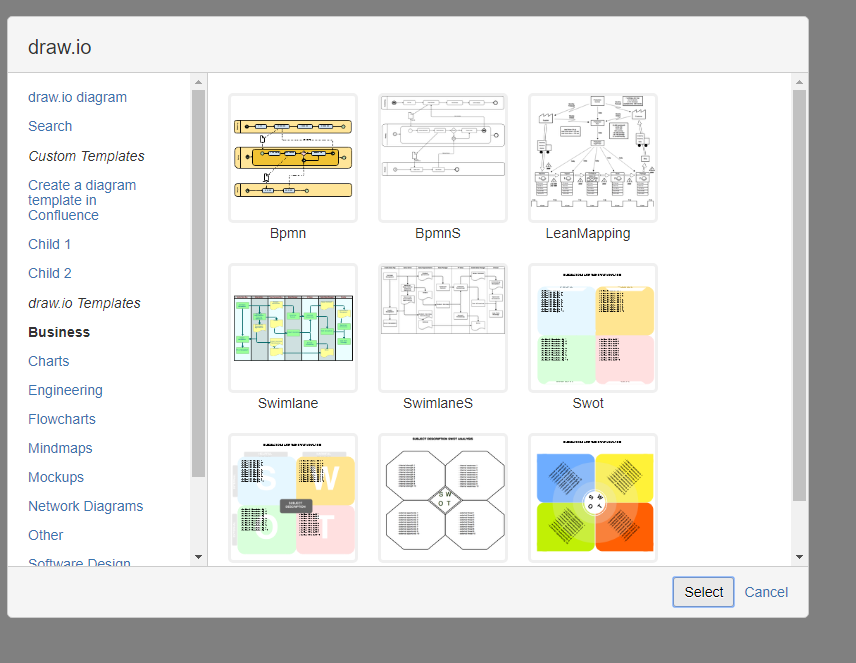This screenshot has width=856, height=663.
Task: Open the Search category in sidebar
Action: [x=50, y=126]
